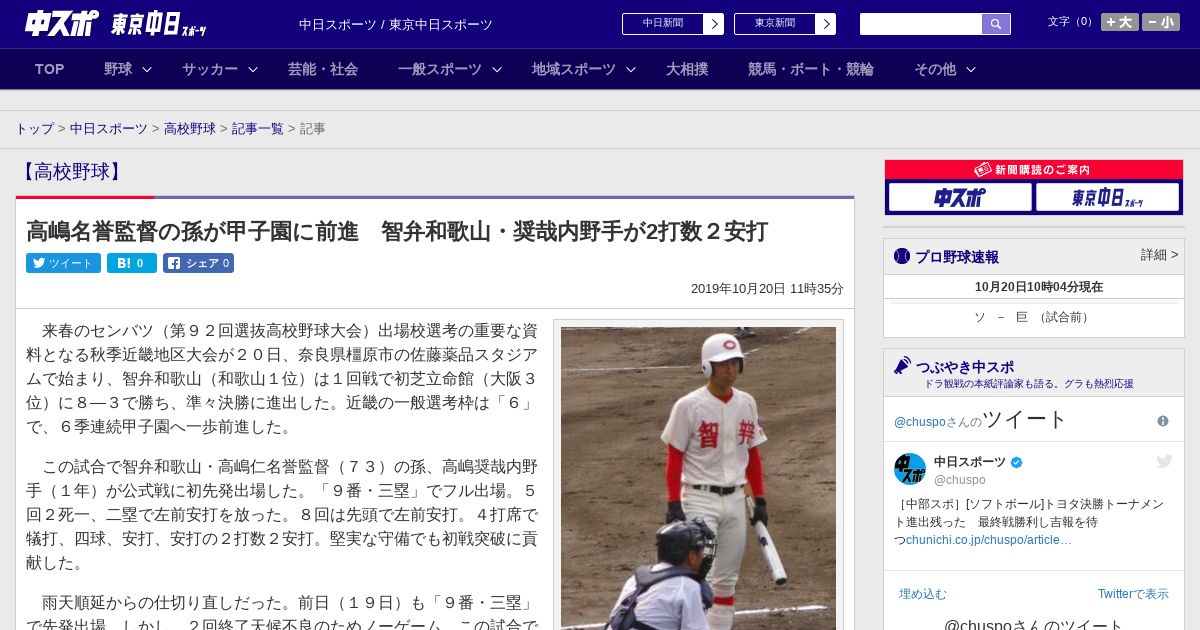This screenshot has height=630, width=1200.
Task: Click the 中スポ logo in header
Action: [x=62, y=23]
